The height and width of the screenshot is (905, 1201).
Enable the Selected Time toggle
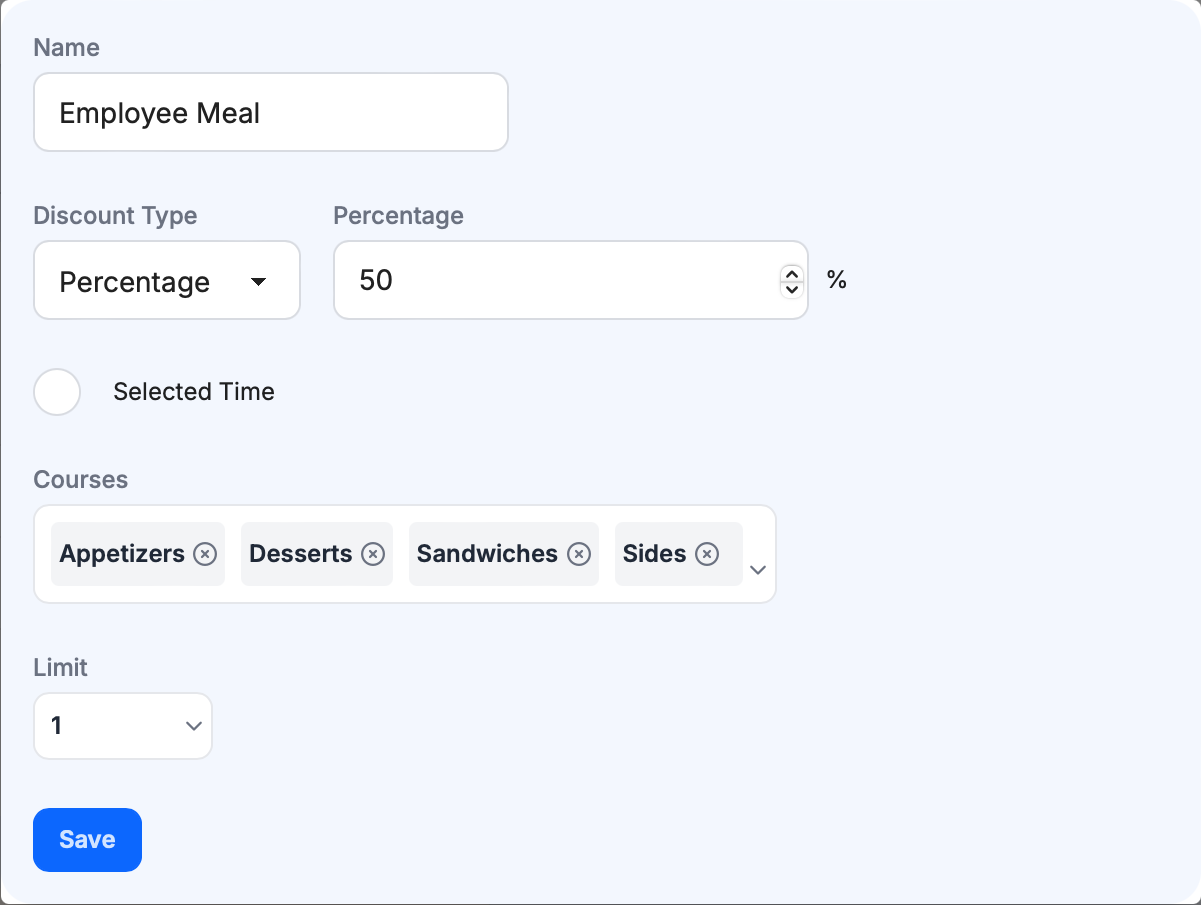click(x=58, y=392)
